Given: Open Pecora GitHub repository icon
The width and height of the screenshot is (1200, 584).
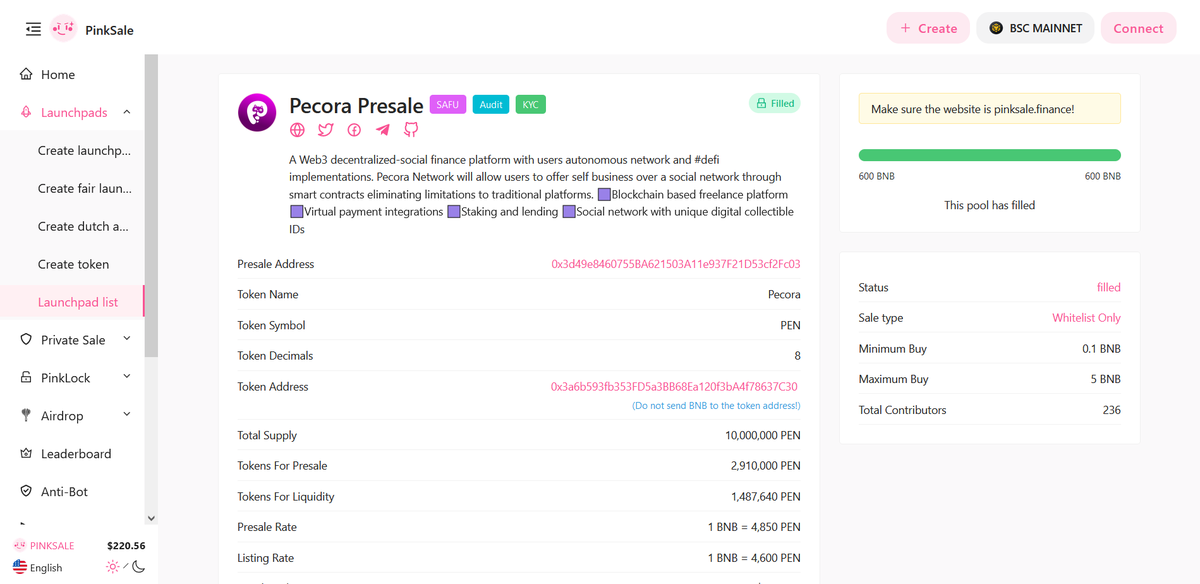Looking at the screenshot, I should click(411, 130).
